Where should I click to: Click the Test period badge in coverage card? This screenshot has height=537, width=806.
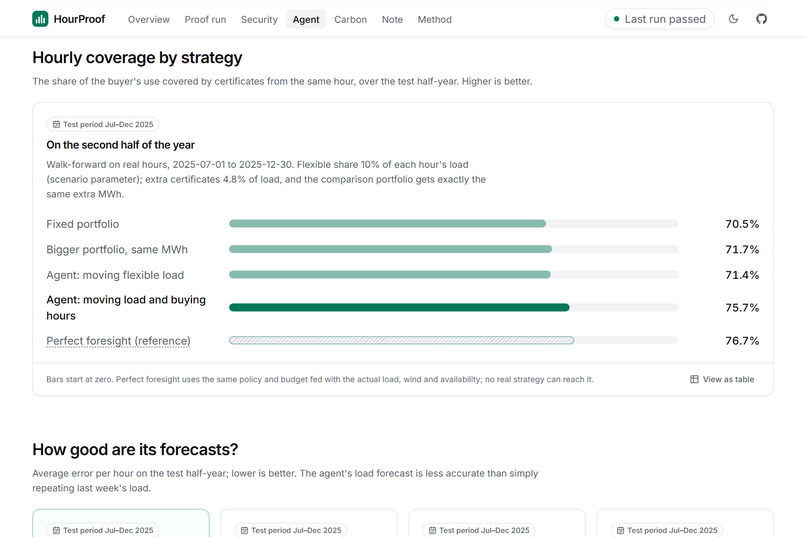click(103, 124)
